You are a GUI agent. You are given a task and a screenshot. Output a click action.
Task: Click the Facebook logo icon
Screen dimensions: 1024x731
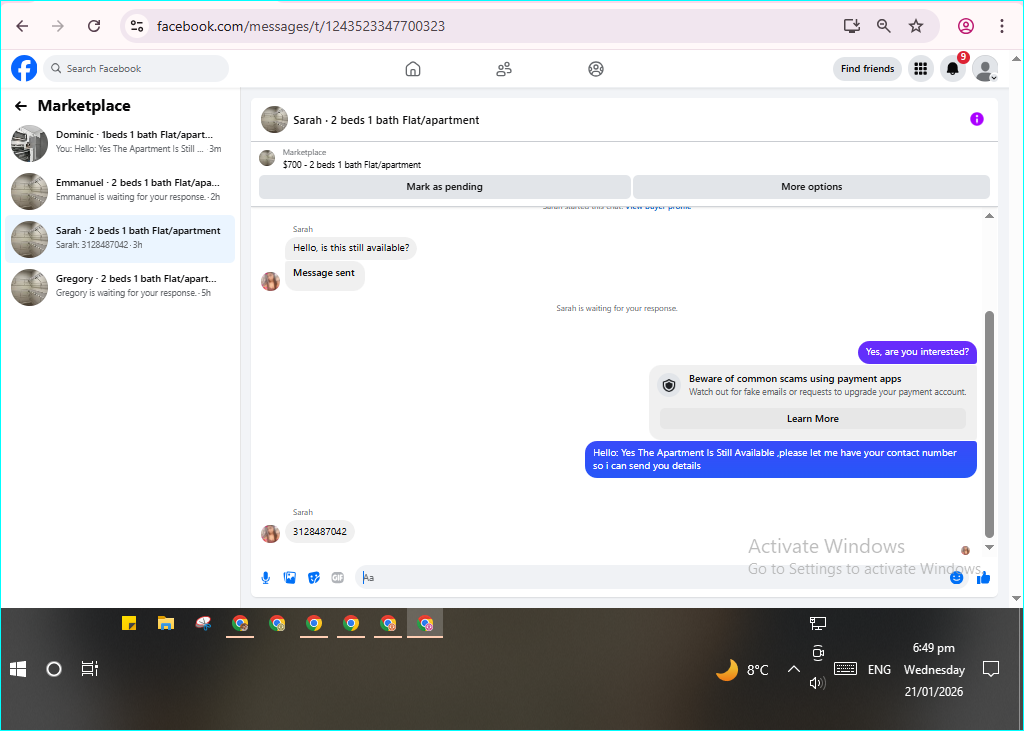click(x=24, y=69)
